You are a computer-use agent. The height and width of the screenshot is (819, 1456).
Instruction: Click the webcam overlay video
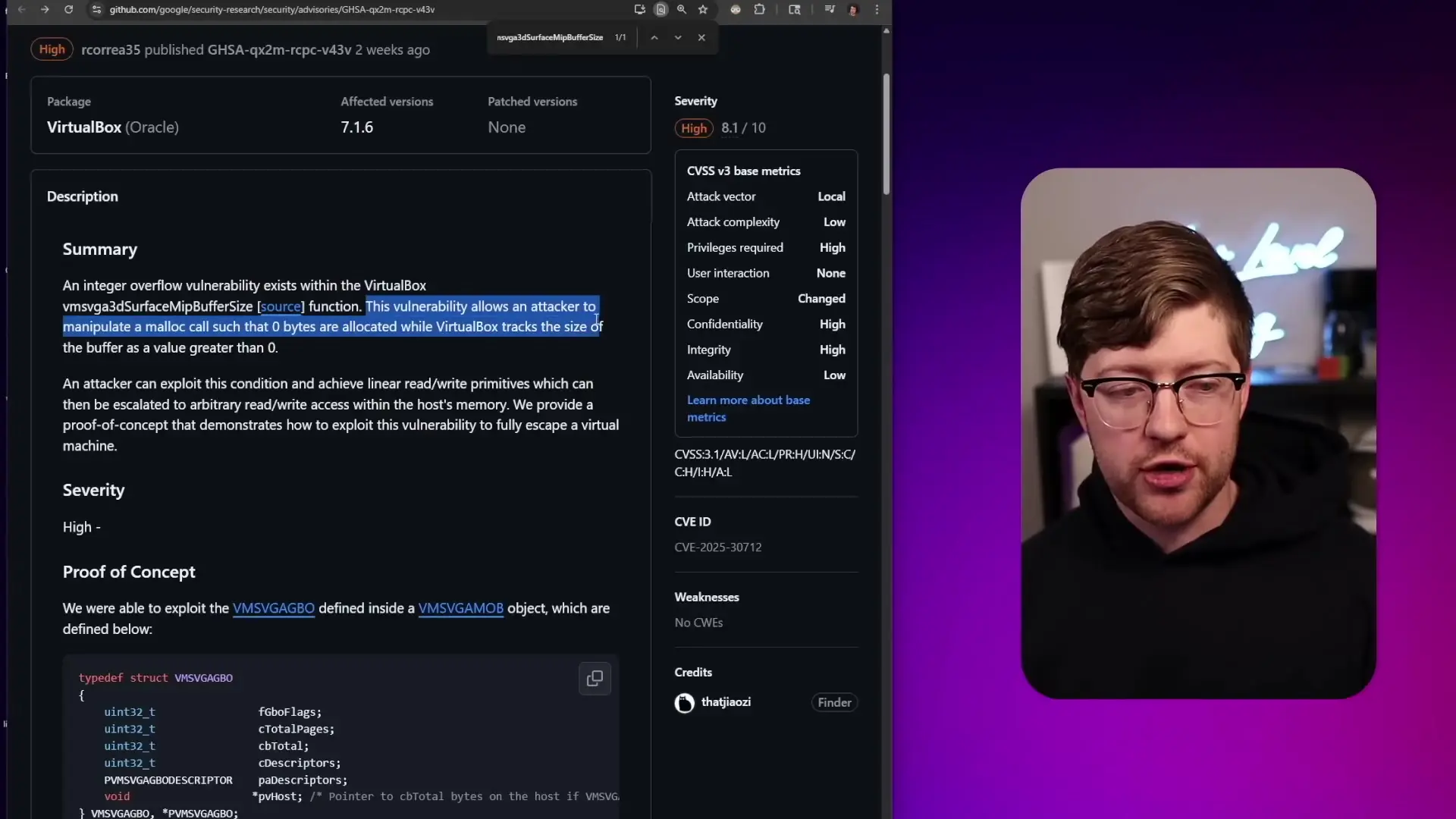(1198, 433)
